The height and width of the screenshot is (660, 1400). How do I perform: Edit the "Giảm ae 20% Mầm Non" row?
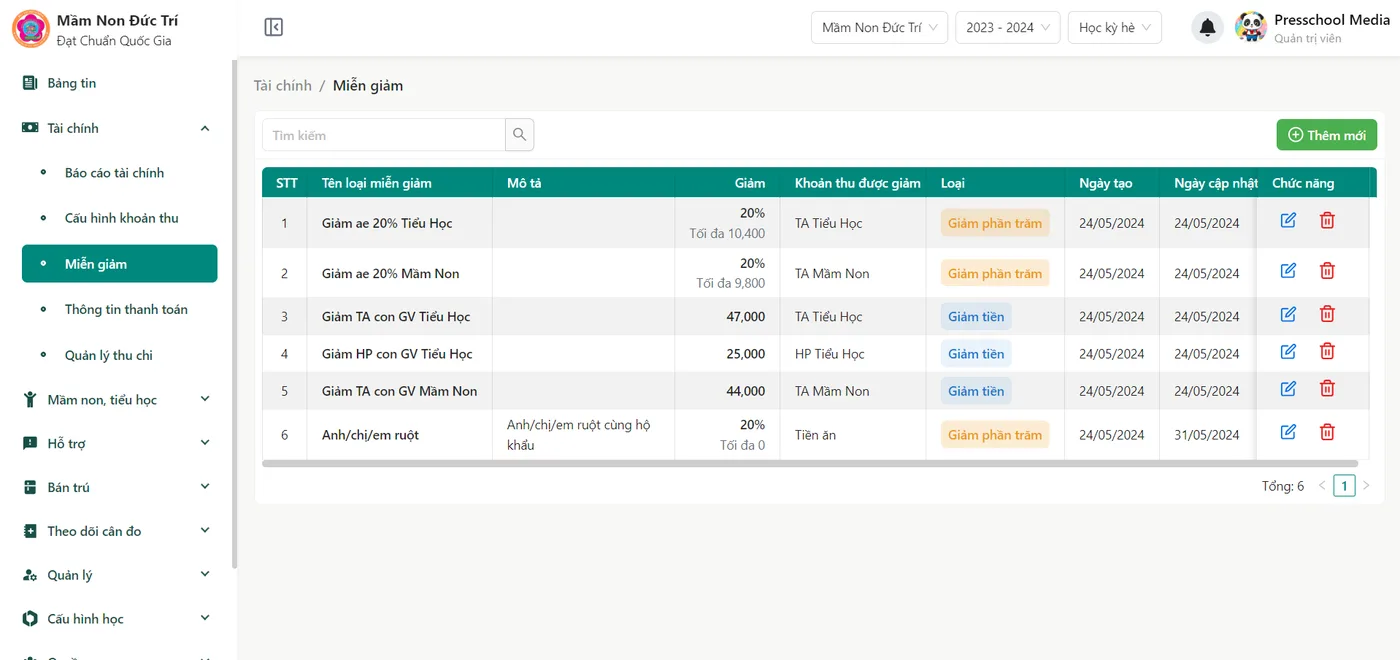(1288, 270)
